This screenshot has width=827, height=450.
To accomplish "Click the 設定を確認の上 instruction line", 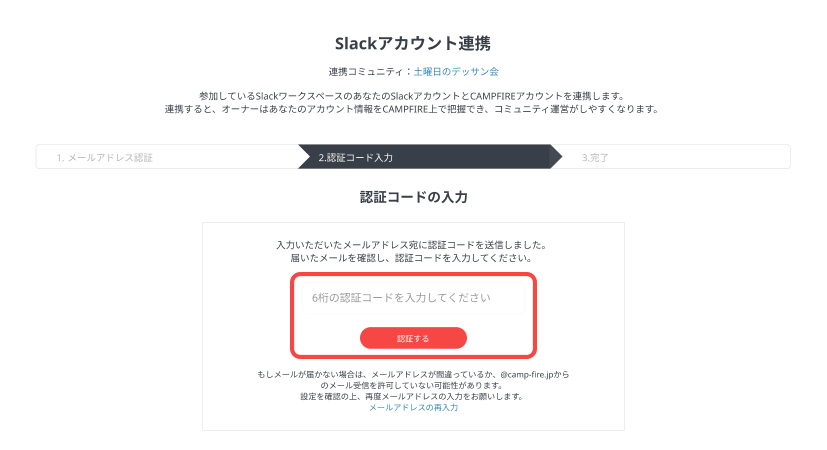I will pyautogui.click(x=412, y=396).
